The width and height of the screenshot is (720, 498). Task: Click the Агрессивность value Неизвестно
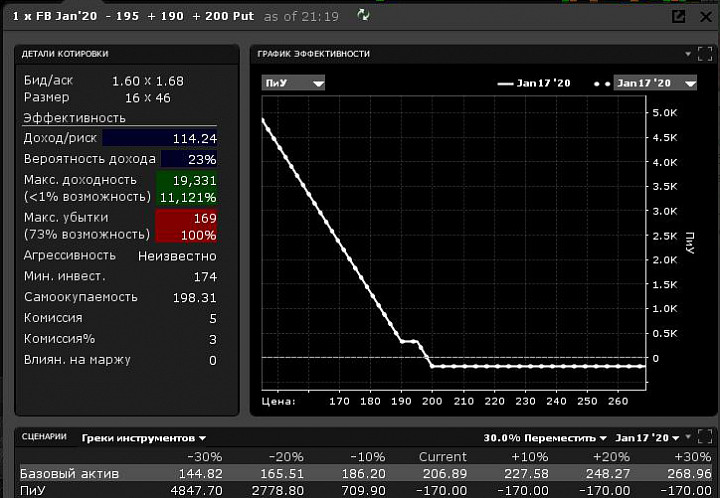click(x=177, y=256)
